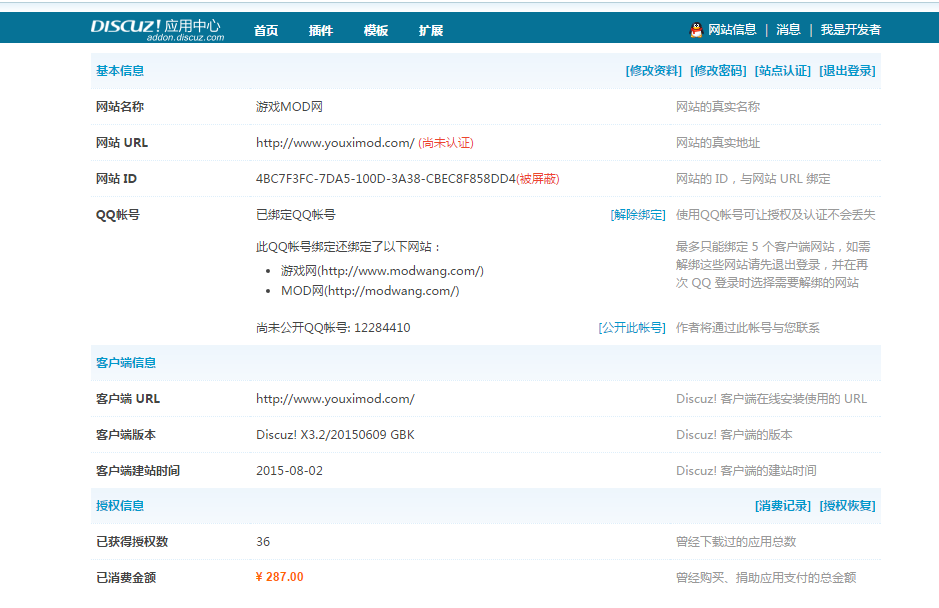The width and height of the screenshot is (939, 608).
Task: Open 网站信息 in the top bar
Action: [x=732, y=30]
